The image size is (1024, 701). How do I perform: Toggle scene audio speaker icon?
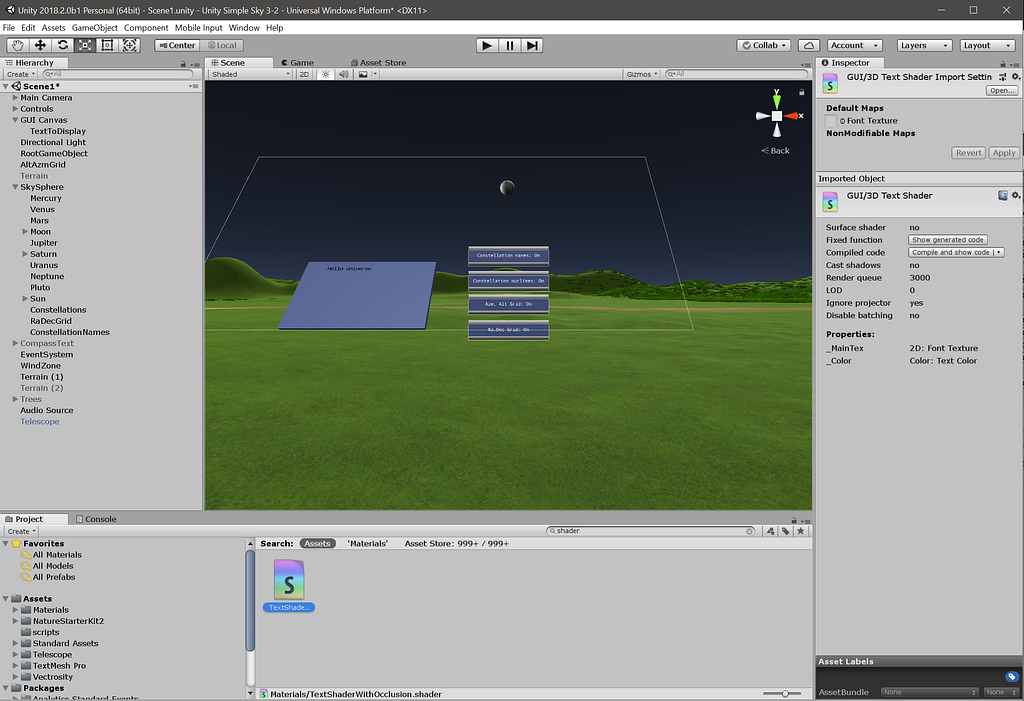point(344,74)
